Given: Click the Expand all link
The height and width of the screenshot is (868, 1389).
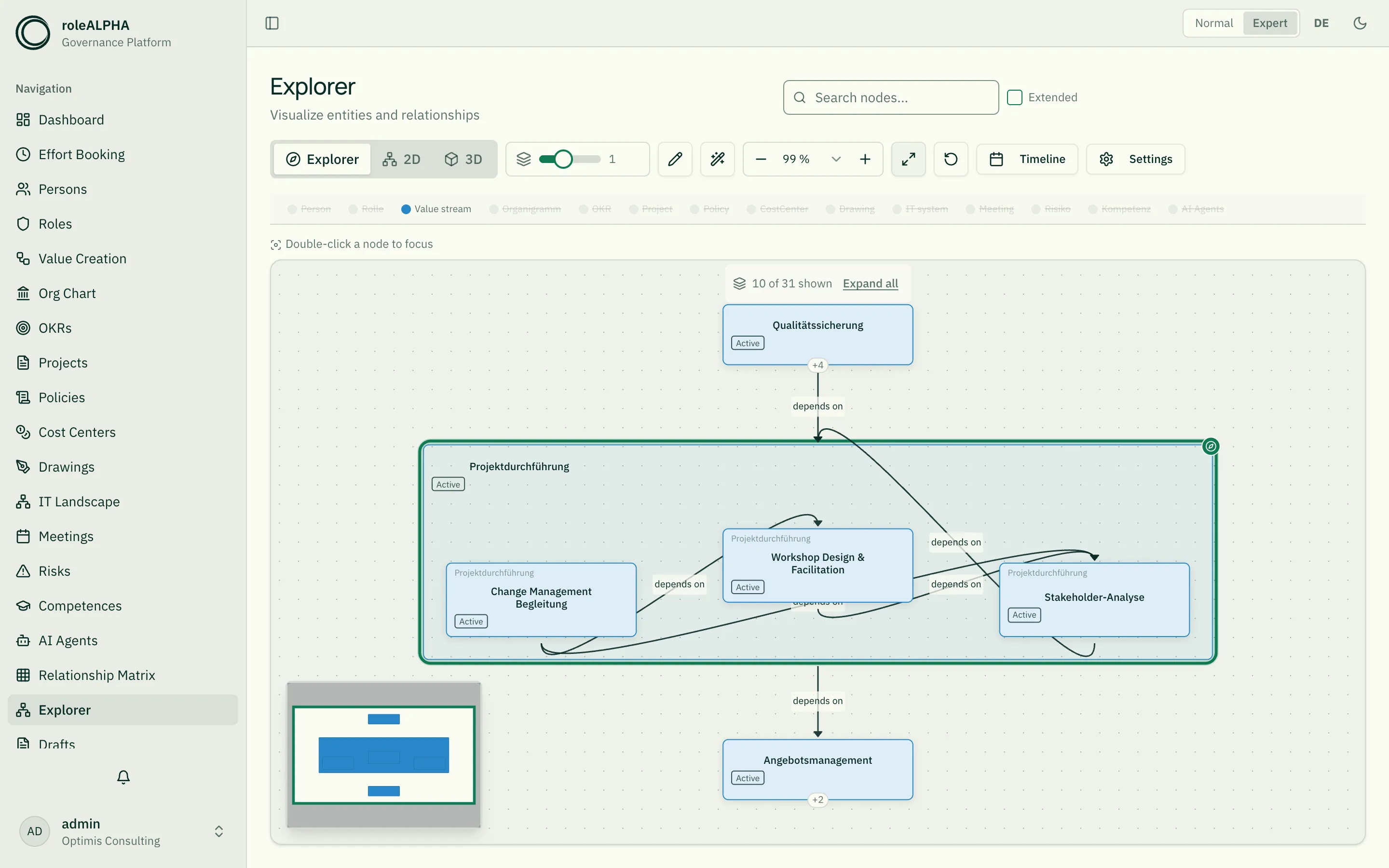Looking at the screenshot, I should [x=870, y=284].
